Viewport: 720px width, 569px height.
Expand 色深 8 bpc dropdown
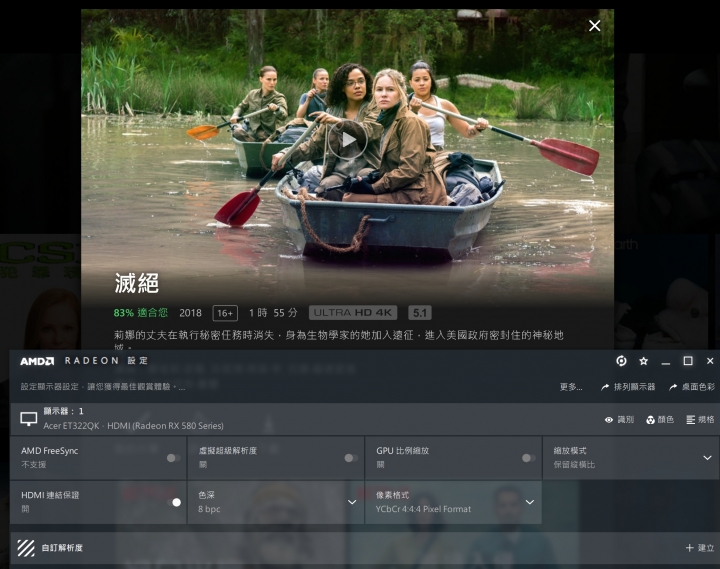click(352, 502)
